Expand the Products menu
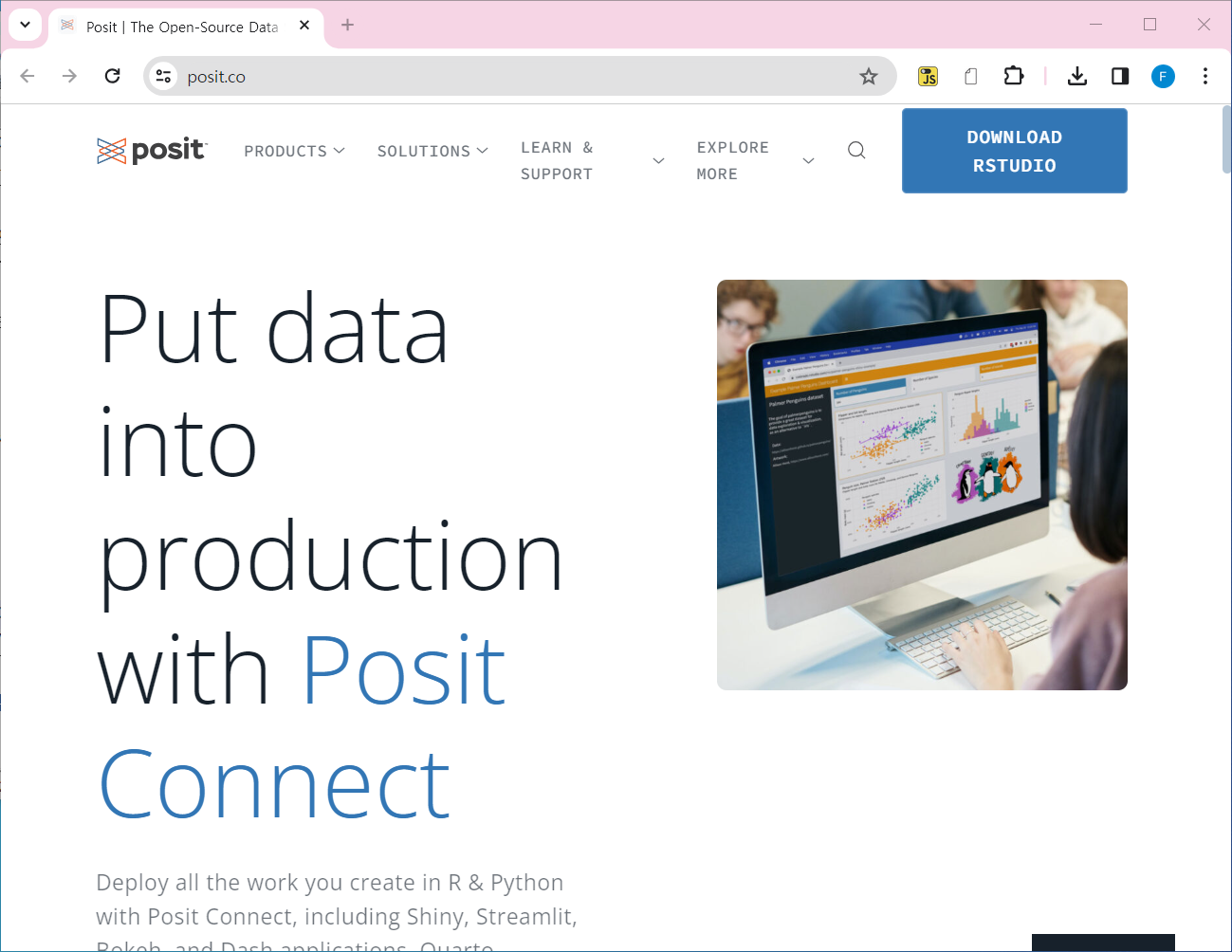 coord(295,151)
